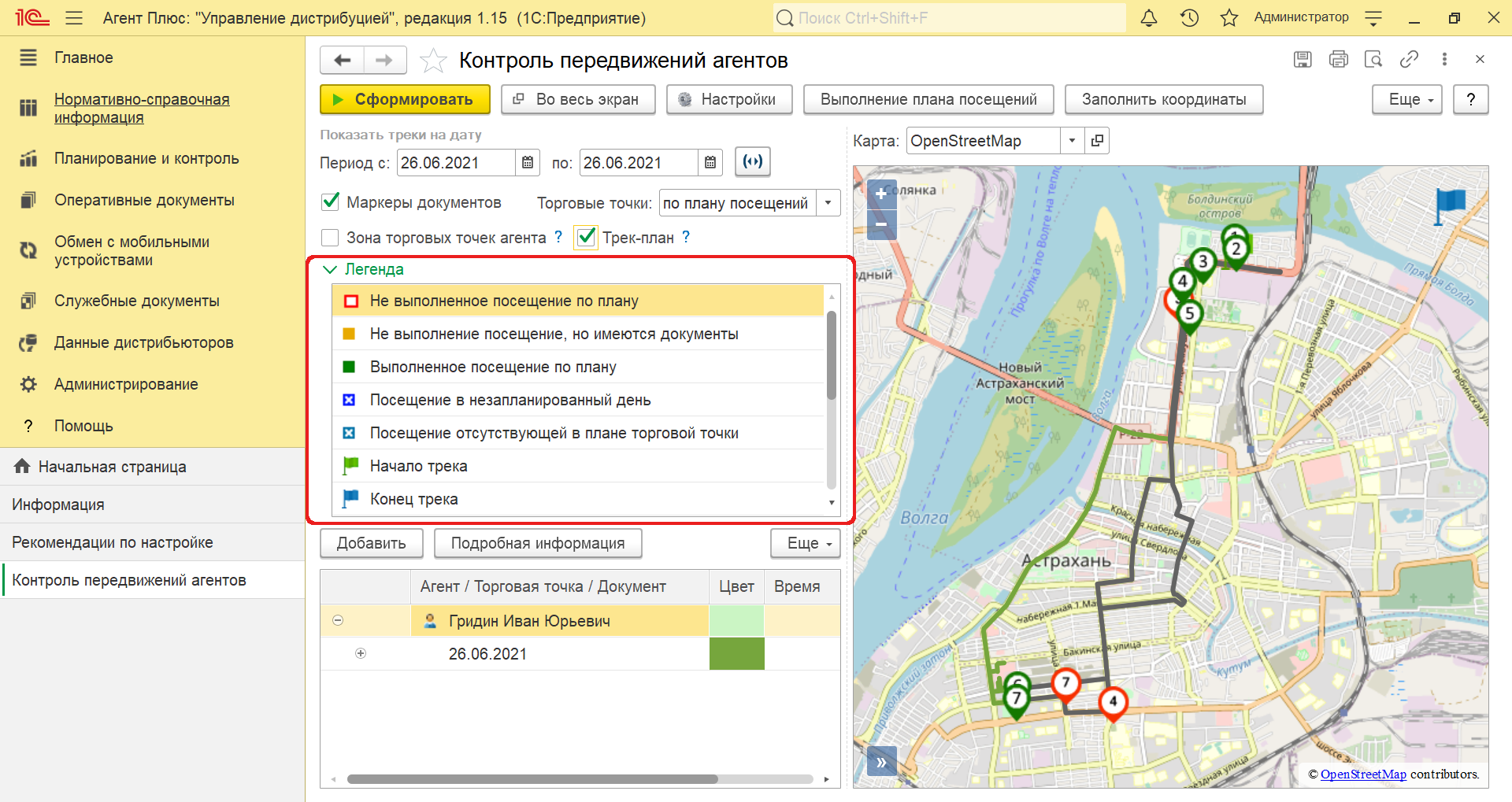Open OpenStreetMap contributors link
Viewport: 1512px width, 802px height.
pos(1363,774)
